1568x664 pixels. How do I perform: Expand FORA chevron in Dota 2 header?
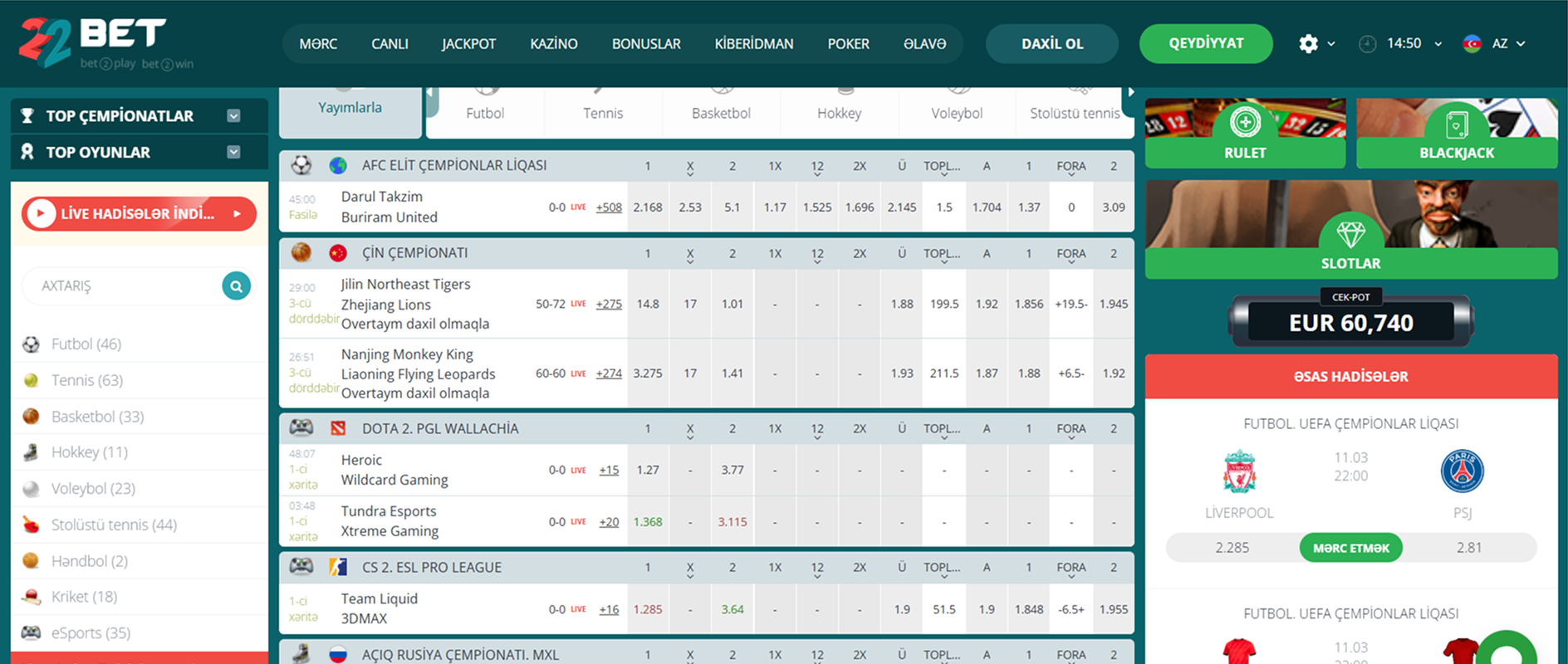pyautogui.click(x=1071, y=438)
